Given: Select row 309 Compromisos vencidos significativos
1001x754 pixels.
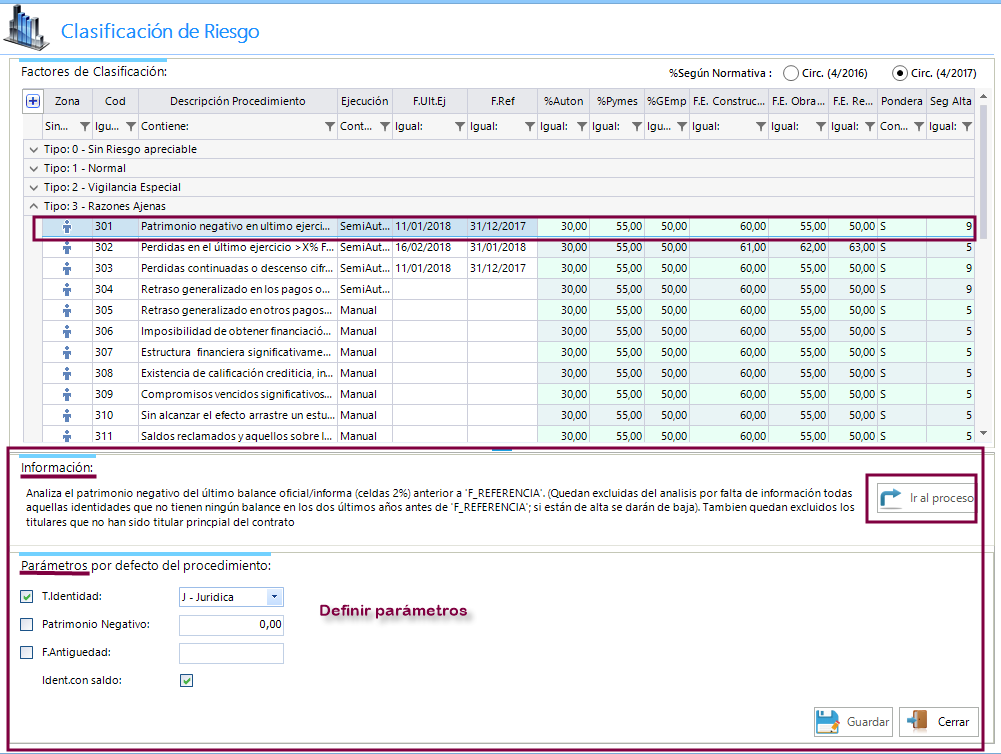Looking at the screenshot, I should coord(508,395).
